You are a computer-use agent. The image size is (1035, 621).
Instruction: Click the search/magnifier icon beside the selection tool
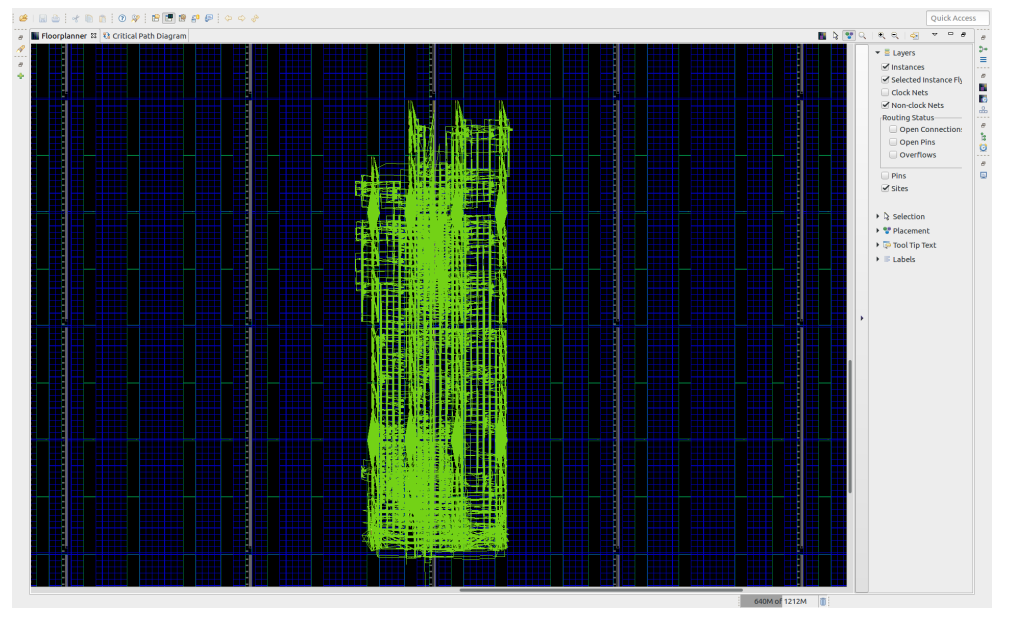862,35
